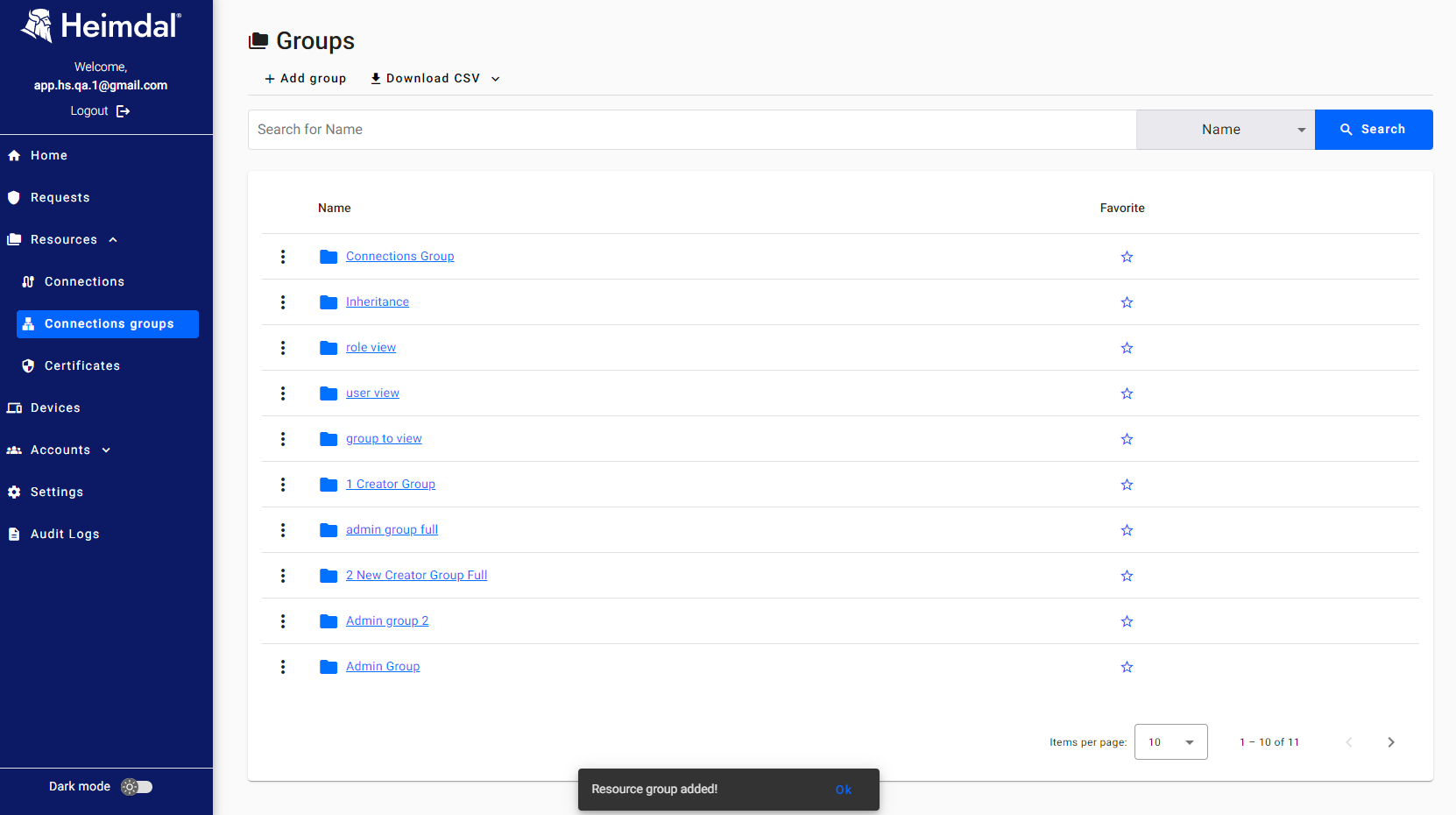Screen dimensions: 1456x815
Task: Open Audit Logs in sidebar
Action: (65, 535)
